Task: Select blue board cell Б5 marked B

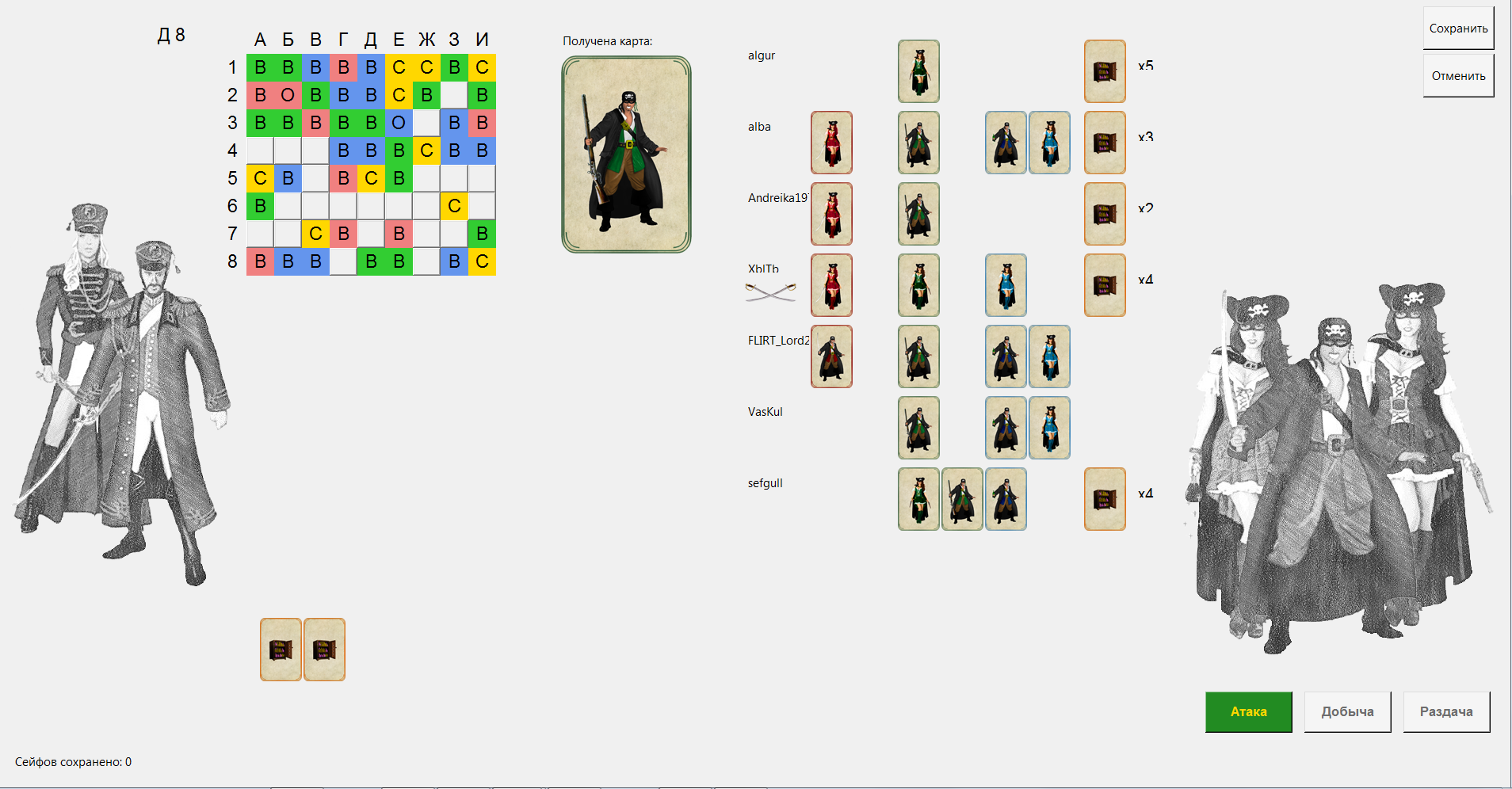Action: click(x=288, y=178)
